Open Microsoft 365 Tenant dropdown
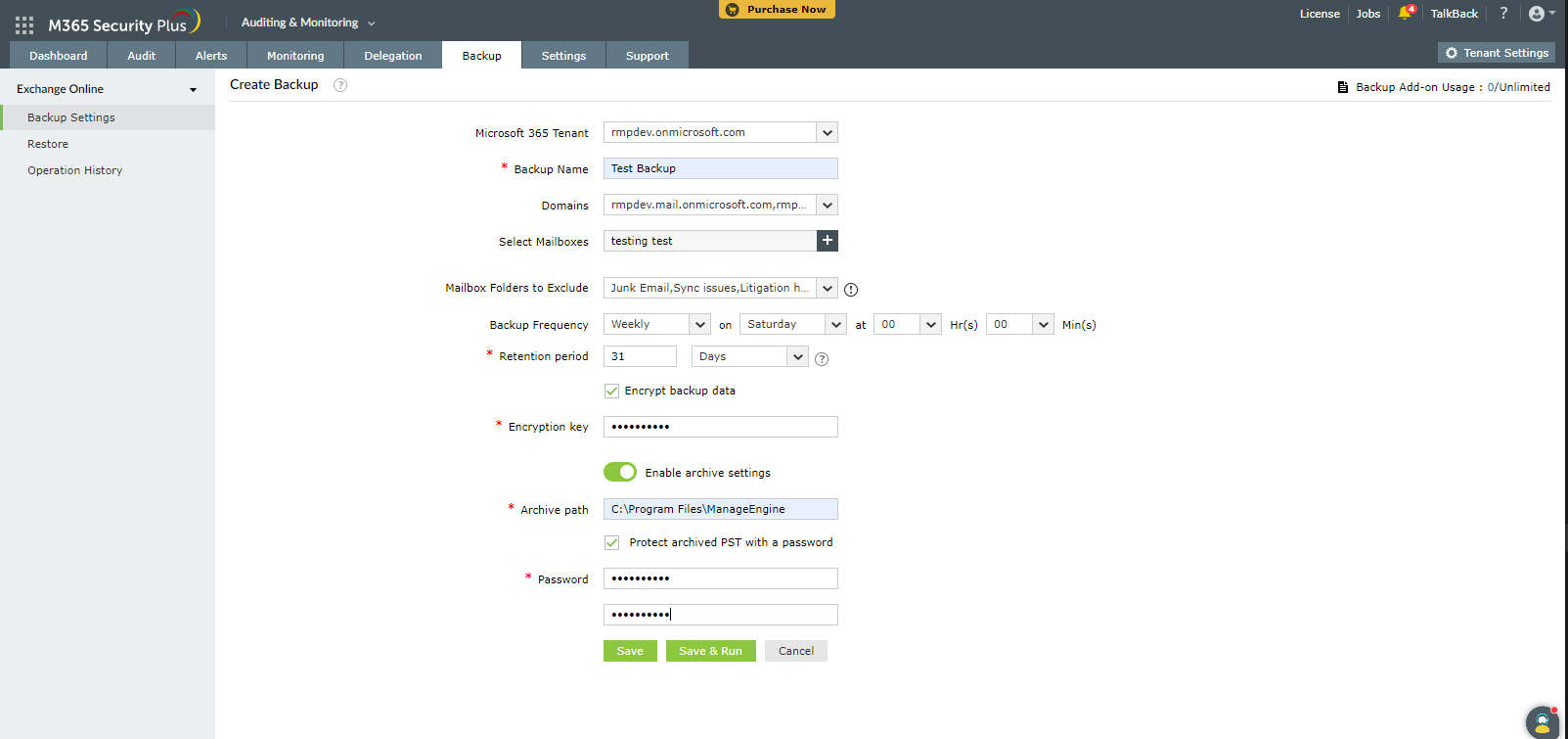Screen dimensions: 1568x739 [x=721, y=132]
